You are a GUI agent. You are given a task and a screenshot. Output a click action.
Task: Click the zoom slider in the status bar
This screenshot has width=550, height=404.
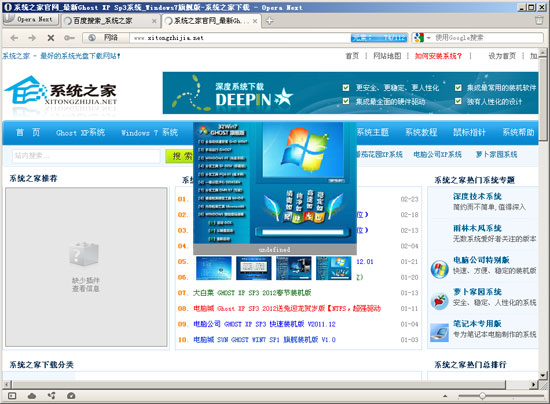[x=501, y=396]
